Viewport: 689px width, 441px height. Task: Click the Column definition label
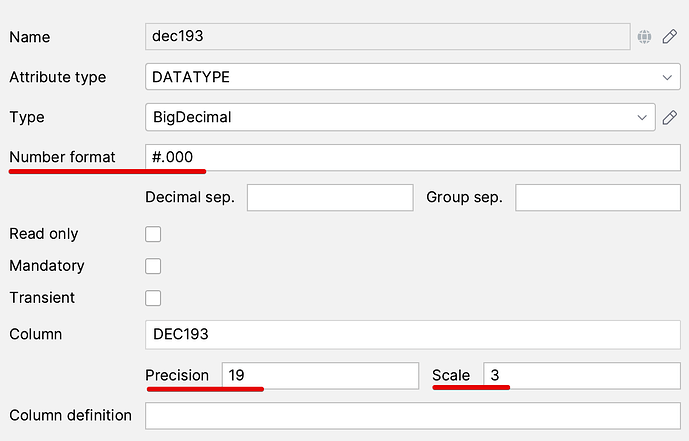[70, 416]
